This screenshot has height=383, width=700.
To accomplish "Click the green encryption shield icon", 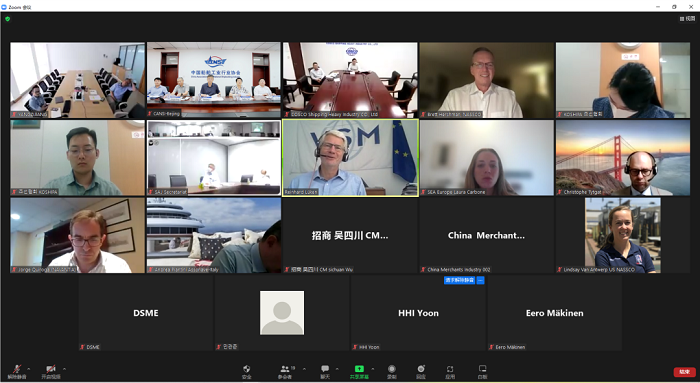I will [x=7, y=19].
